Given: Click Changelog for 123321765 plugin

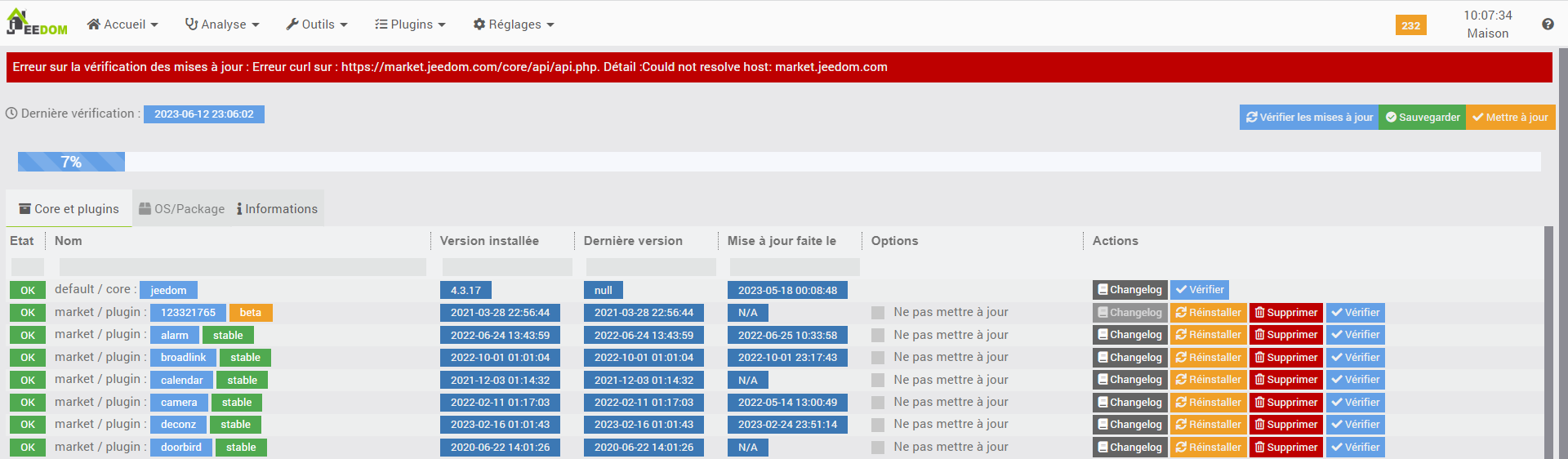Looking at the screenshot, I should (x=1130, y=313).
